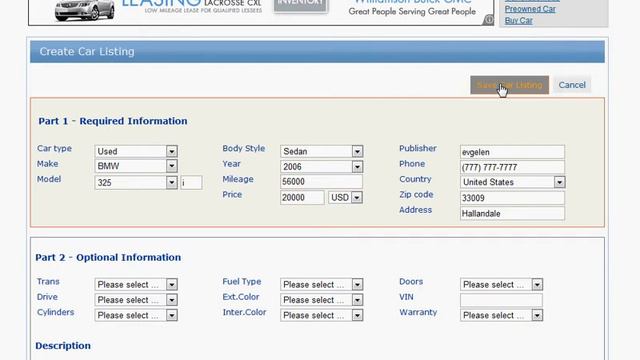This screenshot has width=640, height=360.
Task: Open the Buy Car link
Action: click(x=518, y=20)
